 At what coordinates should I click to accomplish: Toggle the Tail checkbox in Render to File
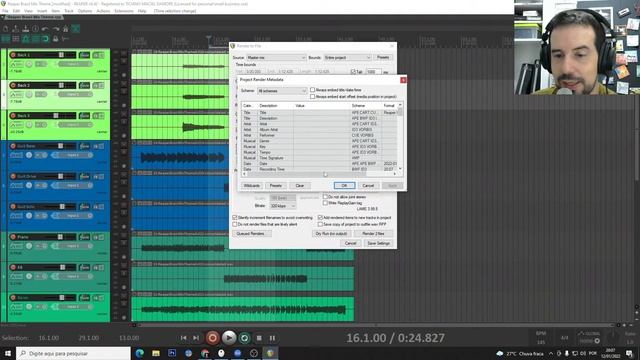click(x=353, y=72)
